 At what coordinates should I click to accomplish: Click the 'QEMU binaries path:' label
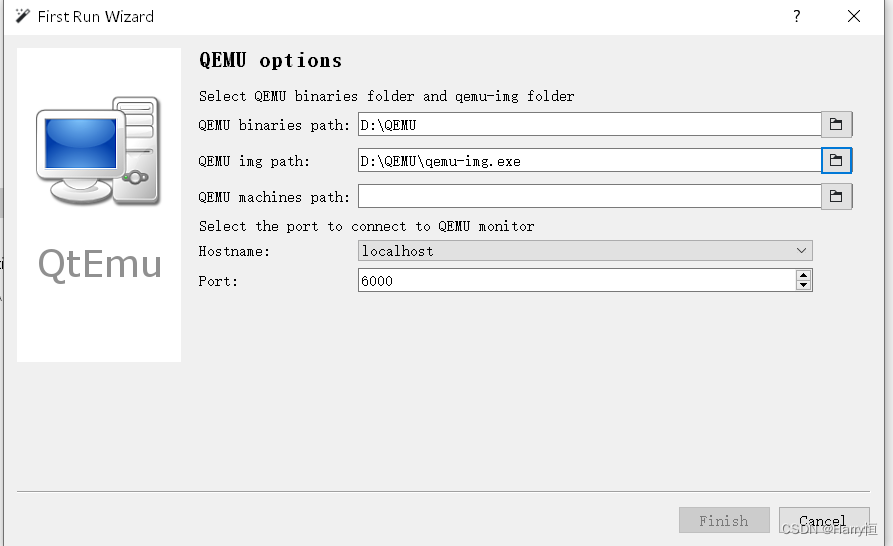[274, 125]
